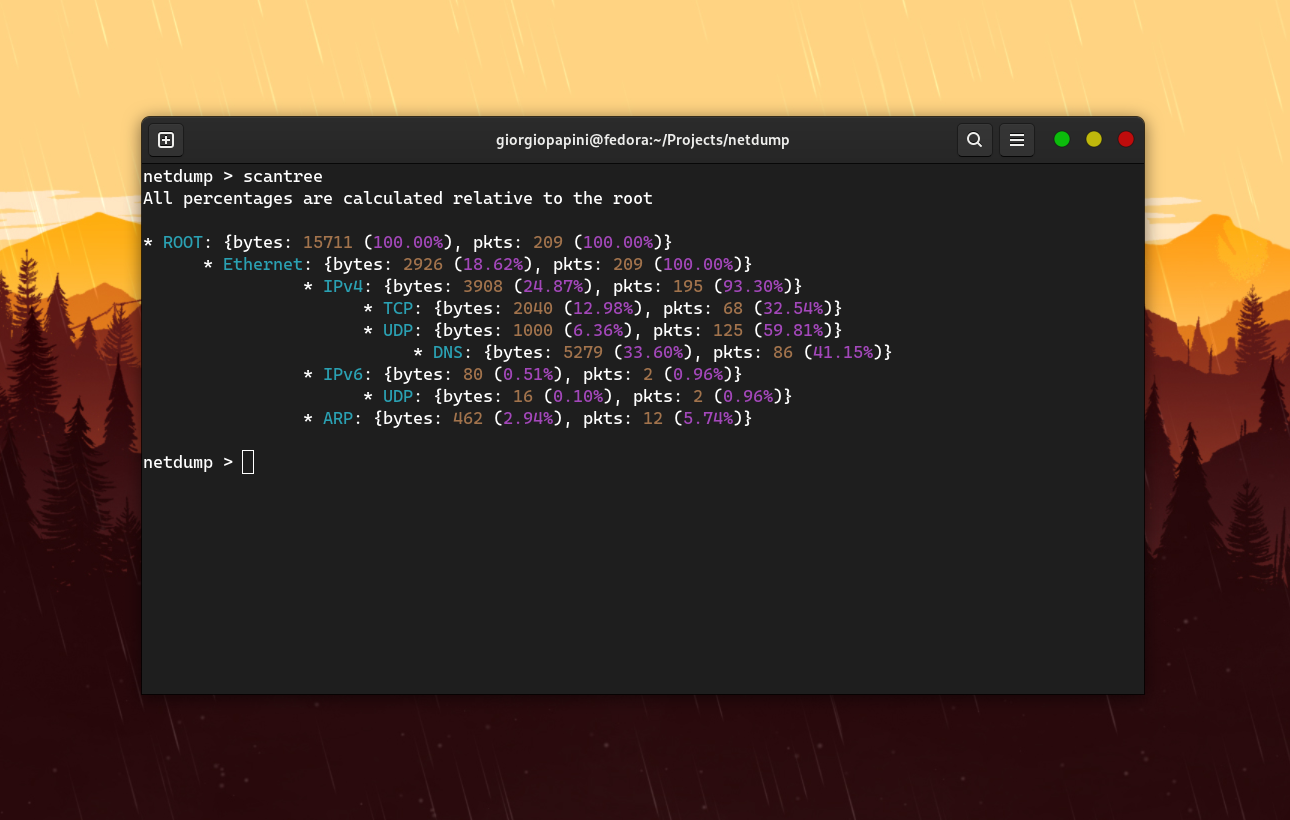Open a new terminal tab
The image size is (1290, 820).
click(165, 140)
